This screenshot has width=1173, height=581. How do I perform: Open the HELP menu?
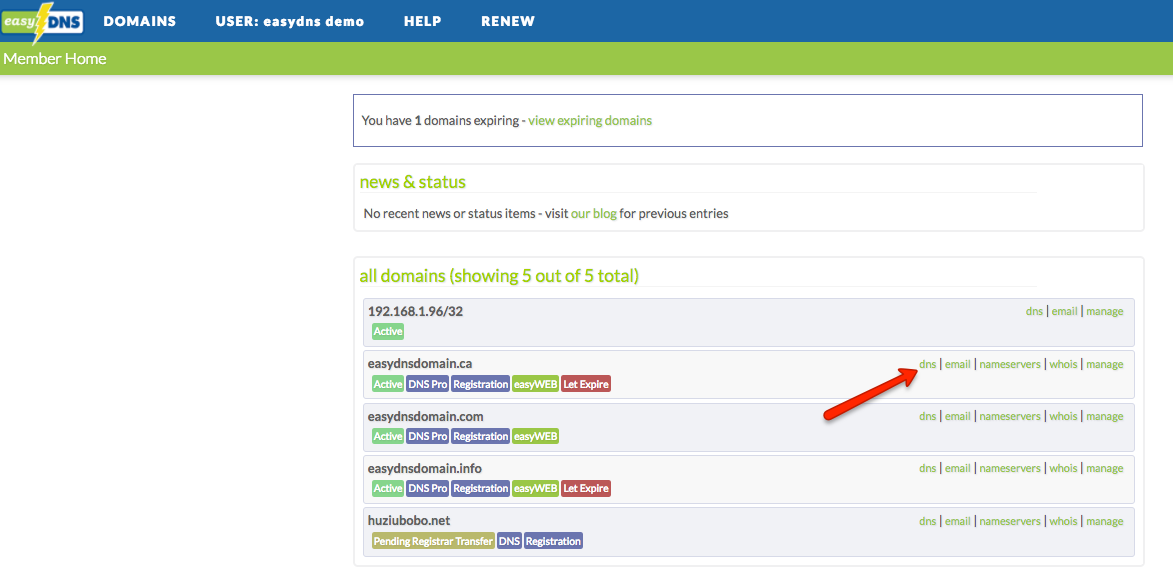(423, 22)
